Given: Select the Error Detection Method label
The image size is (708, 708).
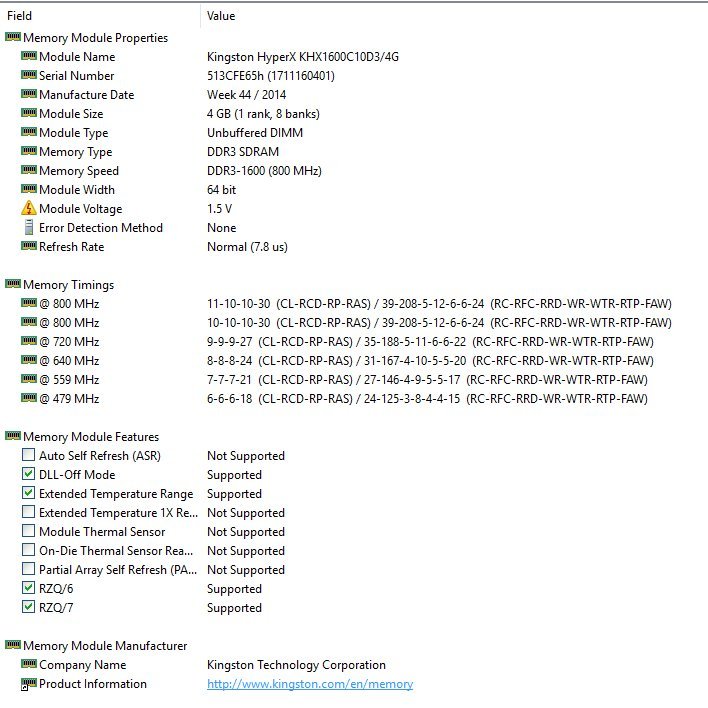Looking at the screenshot, I should click(101, 228).
